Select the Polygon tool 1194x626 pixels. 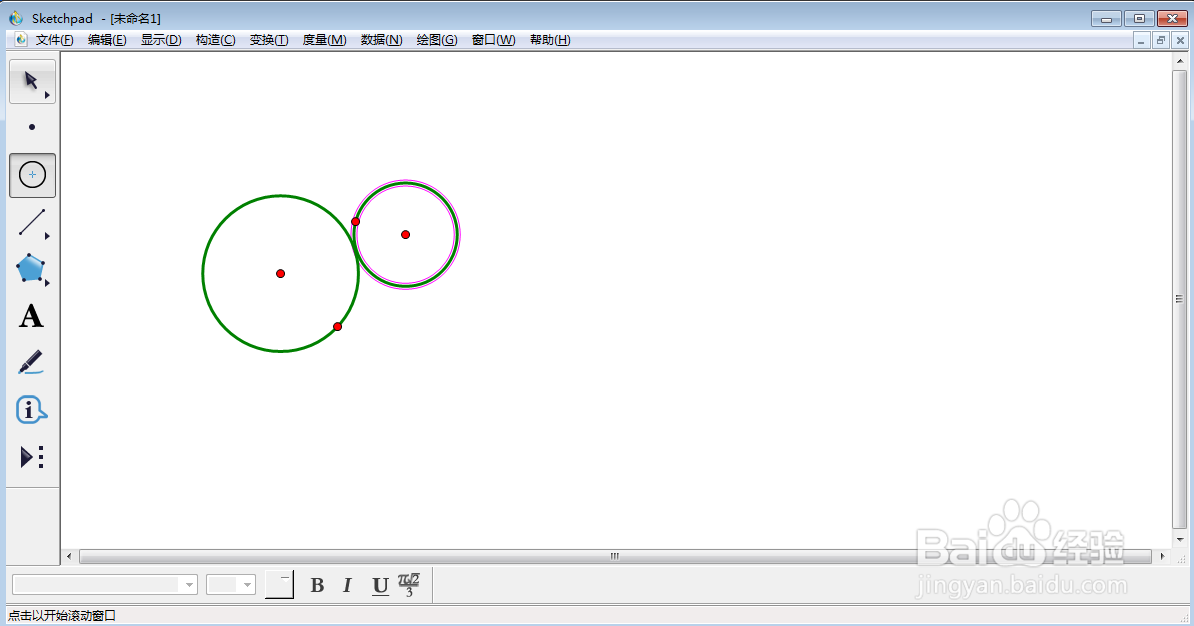click(30, 269)
